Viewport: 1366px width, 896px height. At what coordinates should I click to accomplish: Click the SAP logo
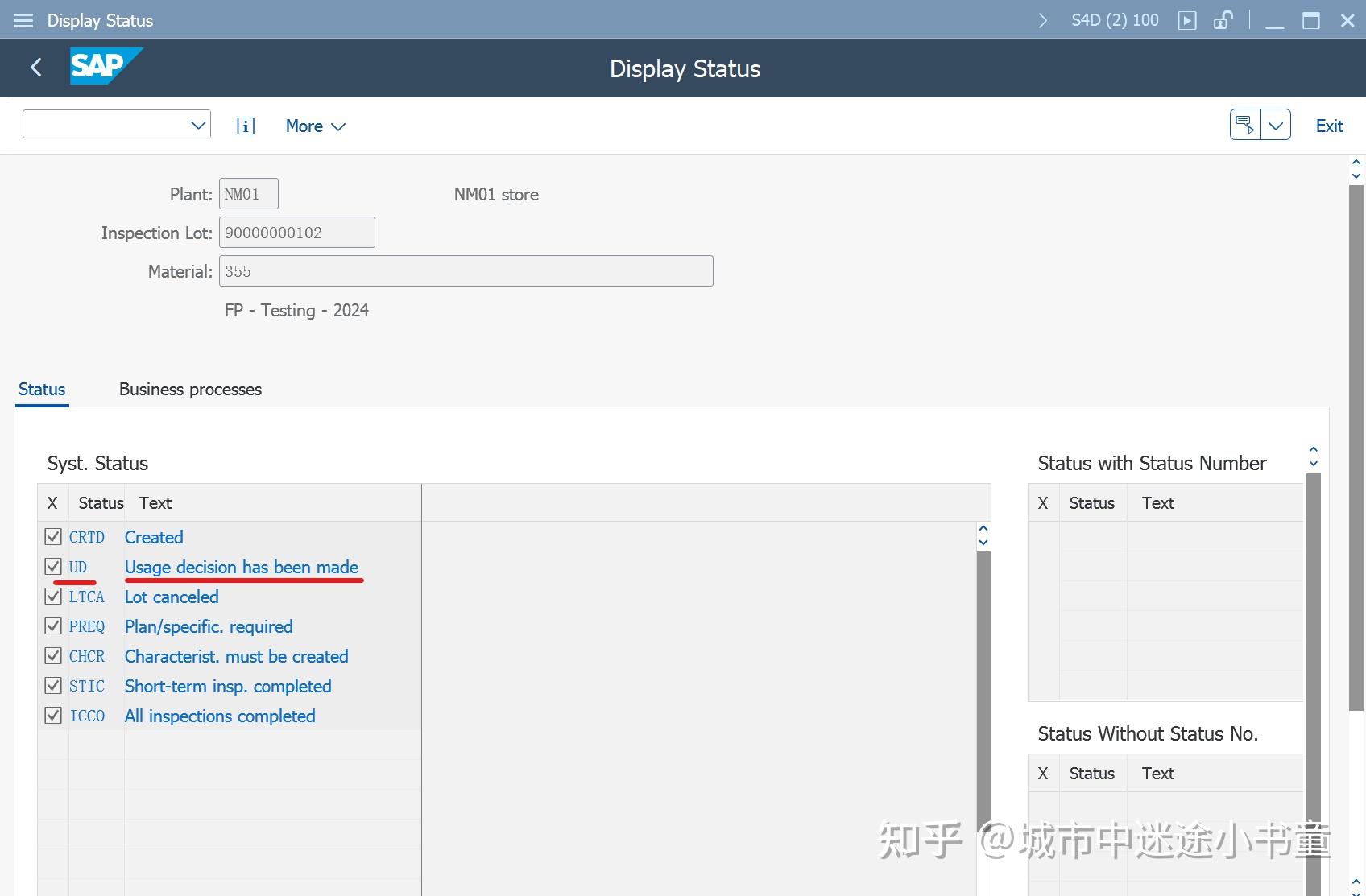(106, 66)
